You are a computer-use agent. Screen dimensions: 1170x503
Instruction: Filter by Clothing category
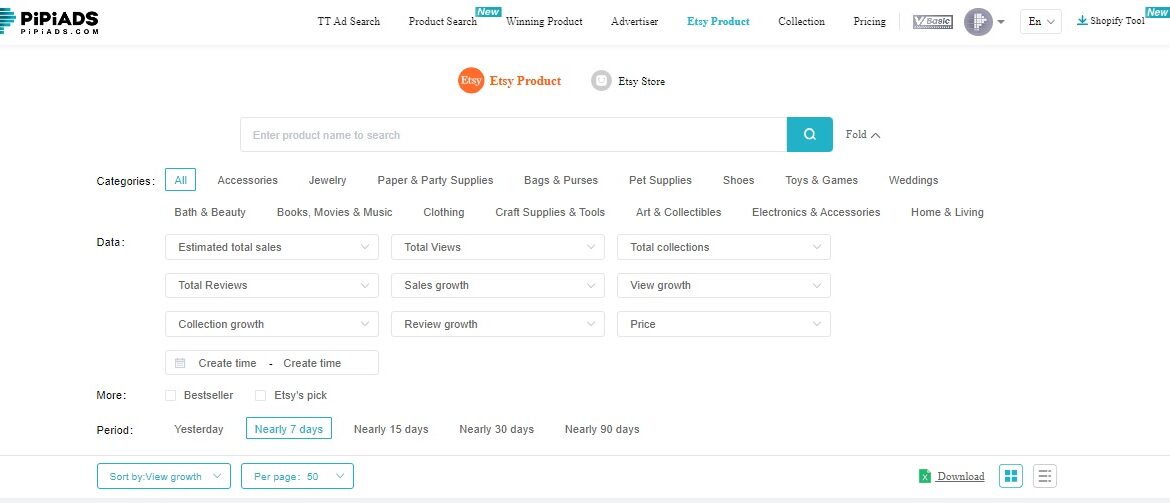click(444, 212)
